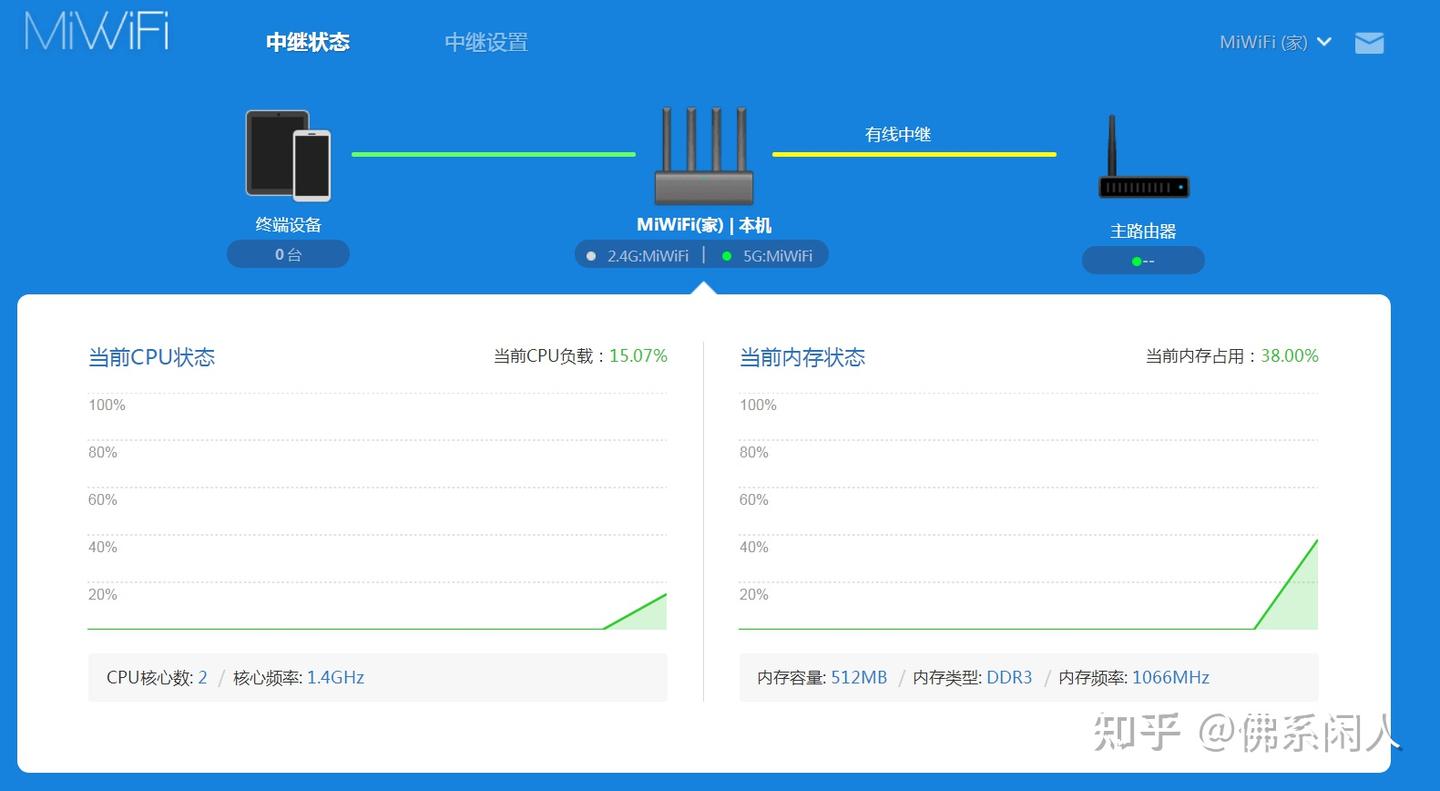The image size is (1440, 791).
Task: Select the 中继状态 tab
Action: (307, 42)
